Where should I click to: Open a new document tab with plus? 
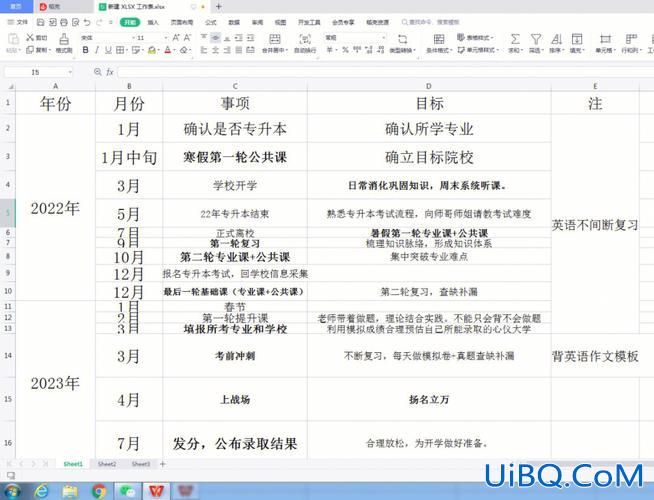click(219, 7)
